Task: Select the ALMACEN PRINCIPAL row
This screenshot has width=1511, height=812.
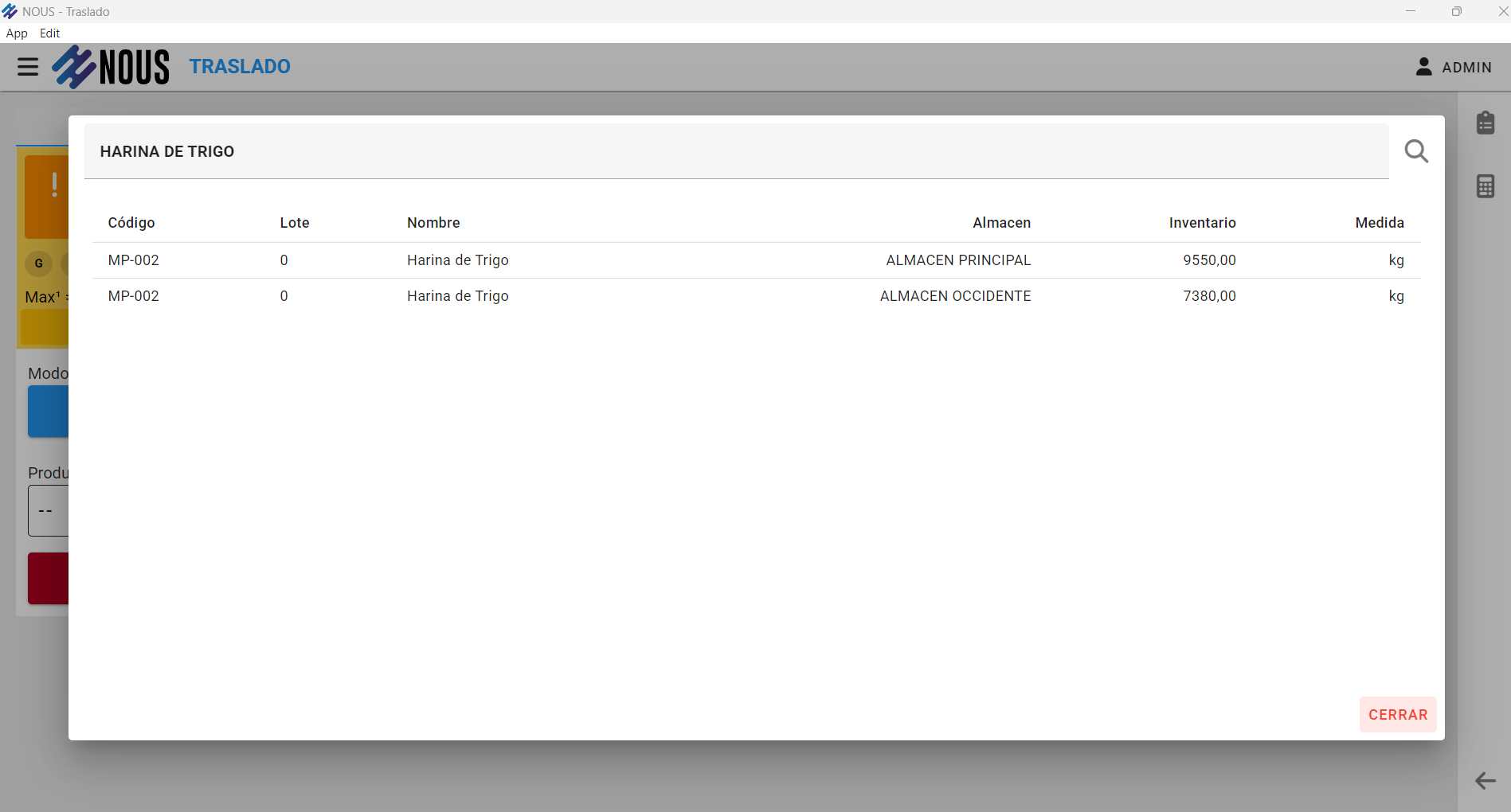Action: [x=755, y=260]
